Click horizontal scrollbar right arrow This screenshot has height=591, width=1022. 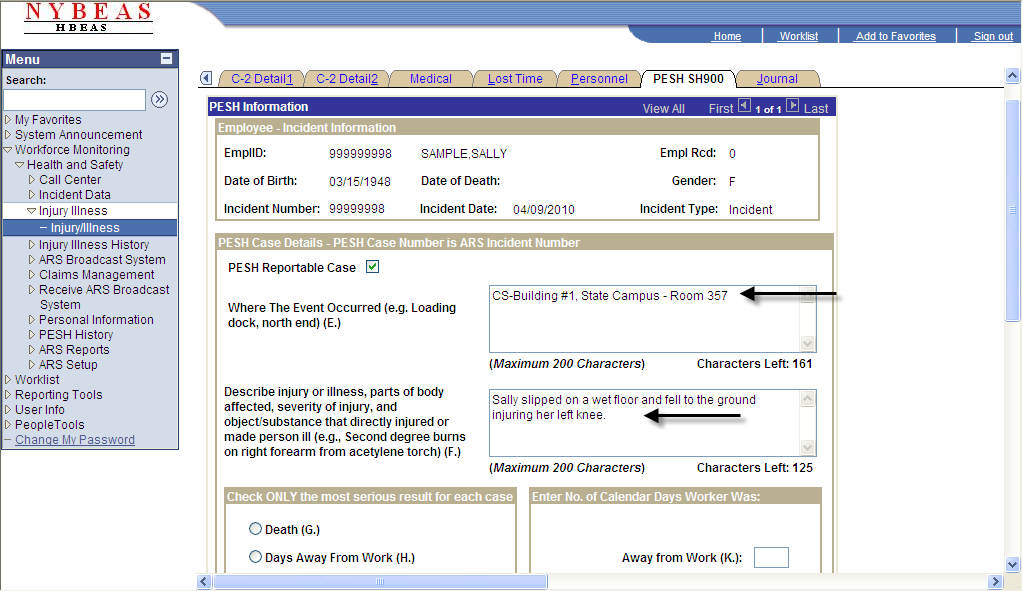click(x=995, y=581)
